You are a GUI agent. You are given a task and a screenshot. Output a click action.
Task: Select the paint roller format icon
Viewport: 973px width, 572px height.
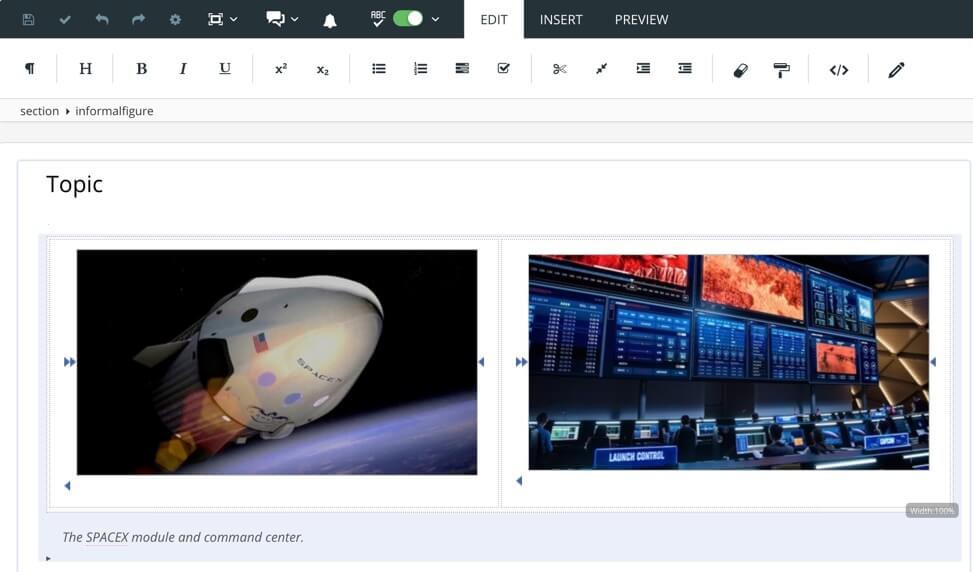[x=781, y=70]
